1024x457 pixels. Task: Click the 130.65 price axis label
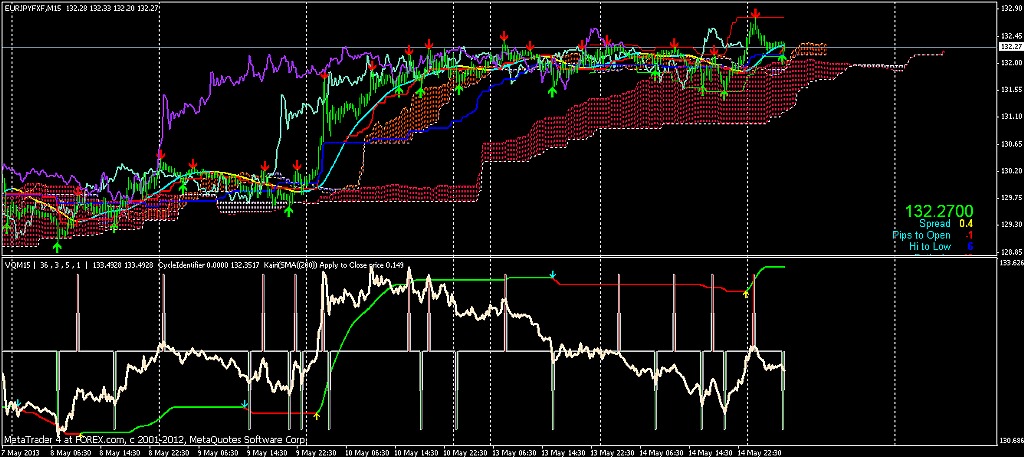(x=1010, y=144)
